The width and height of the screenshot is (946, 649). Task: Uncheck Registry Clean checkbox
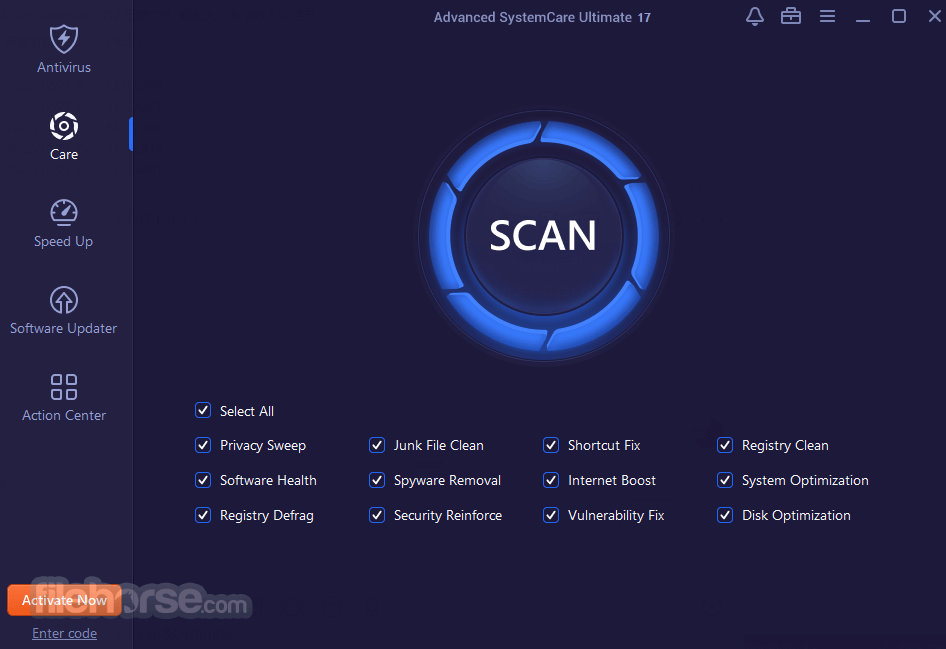pos(725,445)
